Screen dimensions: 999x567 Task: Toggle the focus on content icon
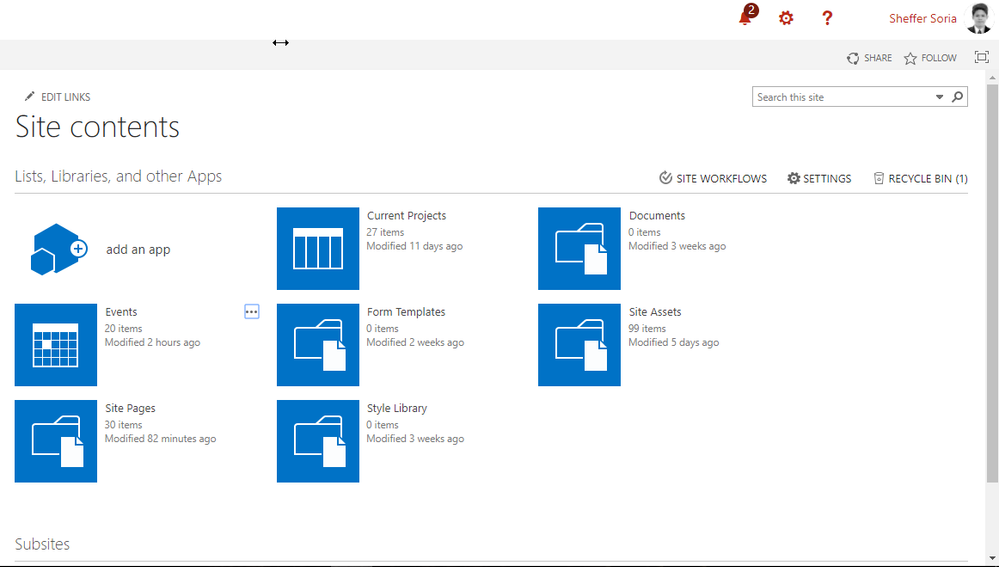click(x=982, y=57)
